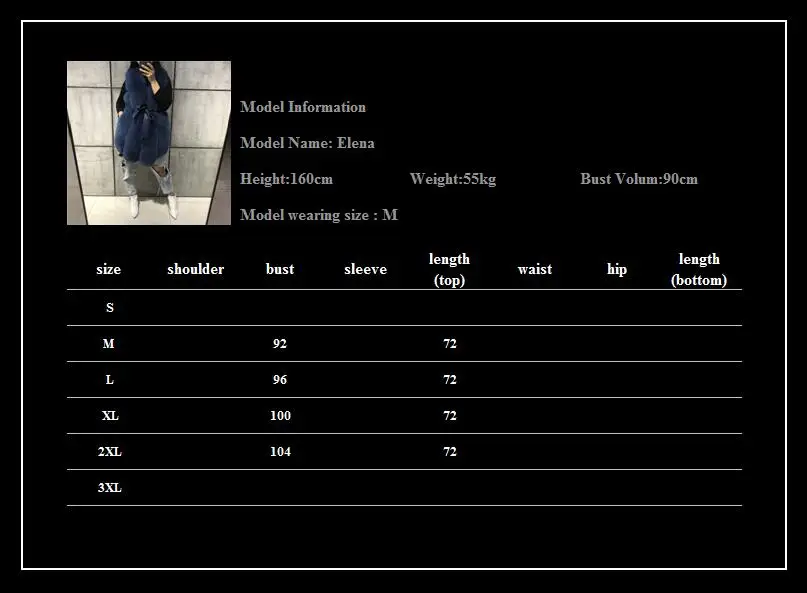Select the 'Height:160cm' text
This screenshot has height=593, width=807.
tap(286, 179)
